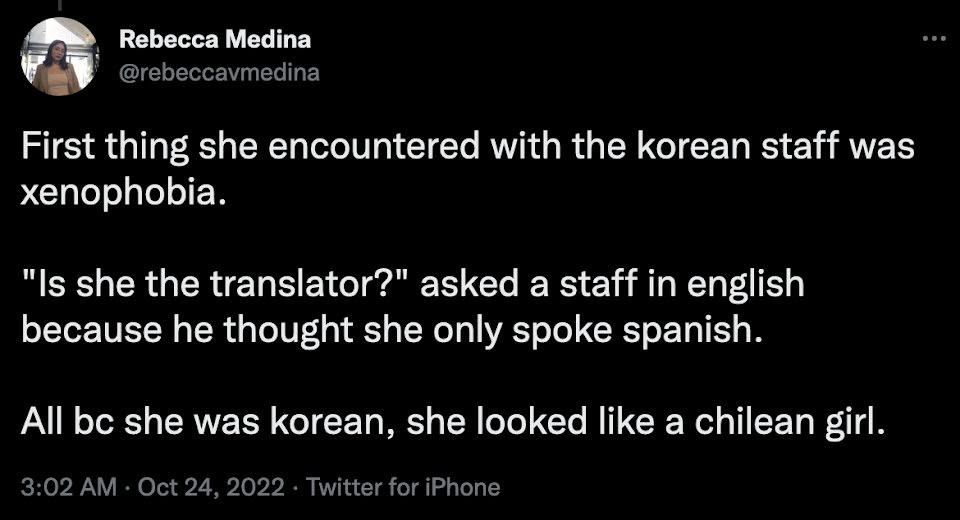Open the Rebecca Medina display name link

pos(215,39)
